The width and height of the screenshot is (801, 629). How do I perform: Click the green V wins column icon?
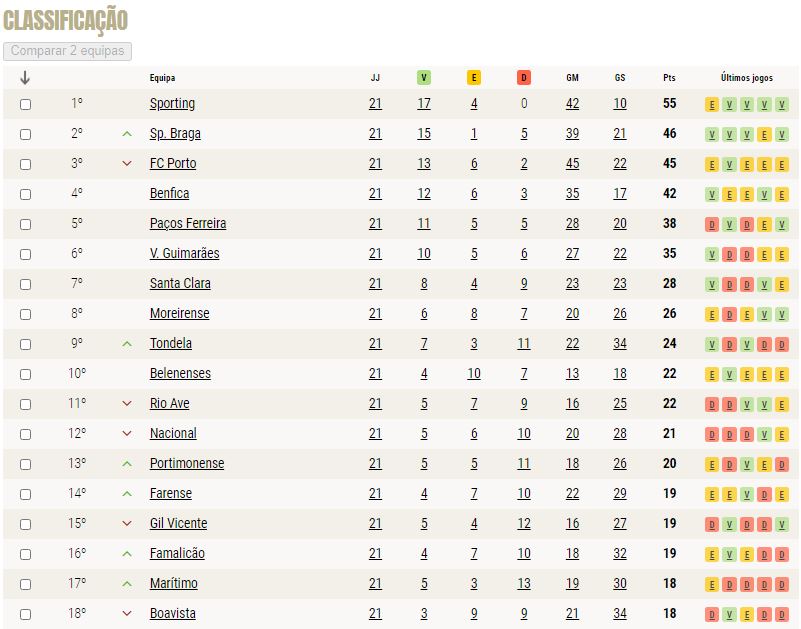point(423,78)
